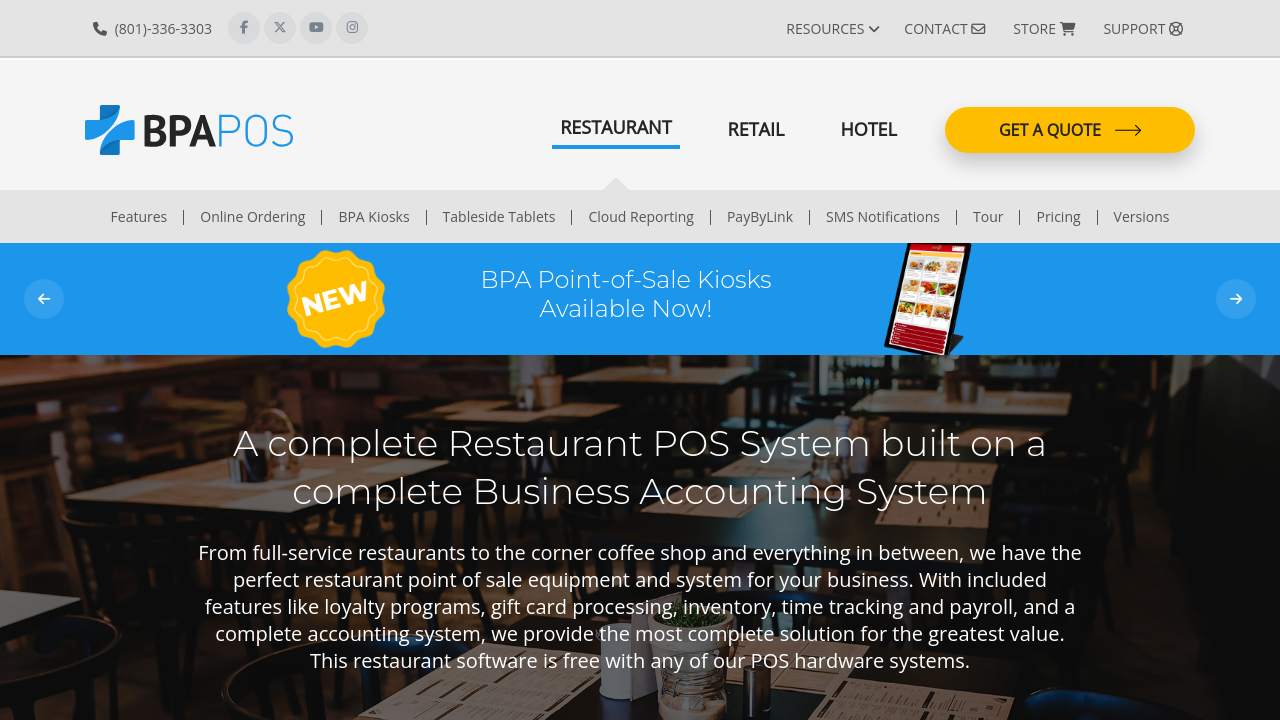Select the Pricing submenu item
Screen dimensions: 1280x720
point(1058,217)
